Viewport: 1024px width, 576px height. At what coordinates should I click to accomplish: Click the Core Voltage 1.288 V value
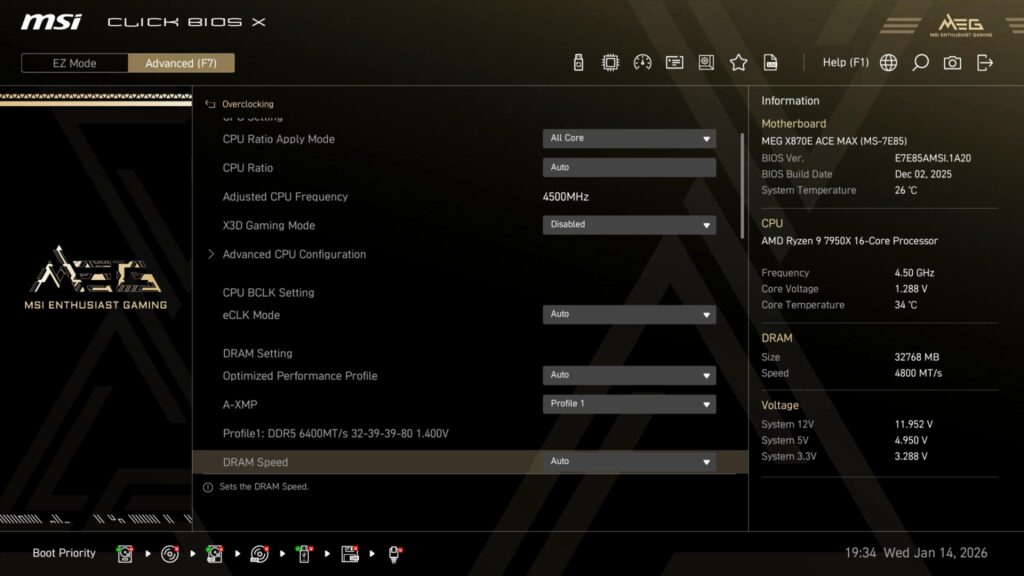tap(911, 289)
